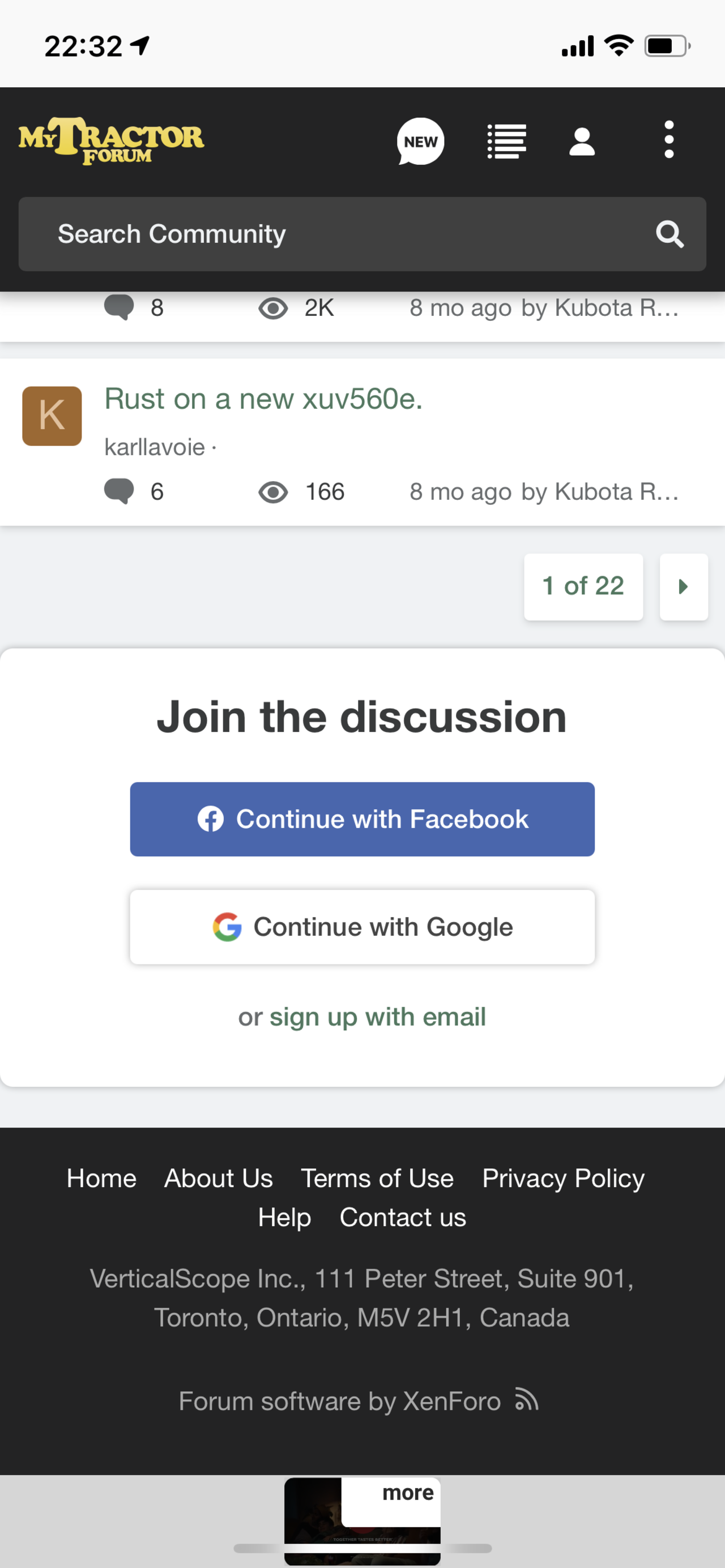Screen dimensions: 725x1568
Task: Expand the 'more' ad banner
Action: click(408, 1493)
